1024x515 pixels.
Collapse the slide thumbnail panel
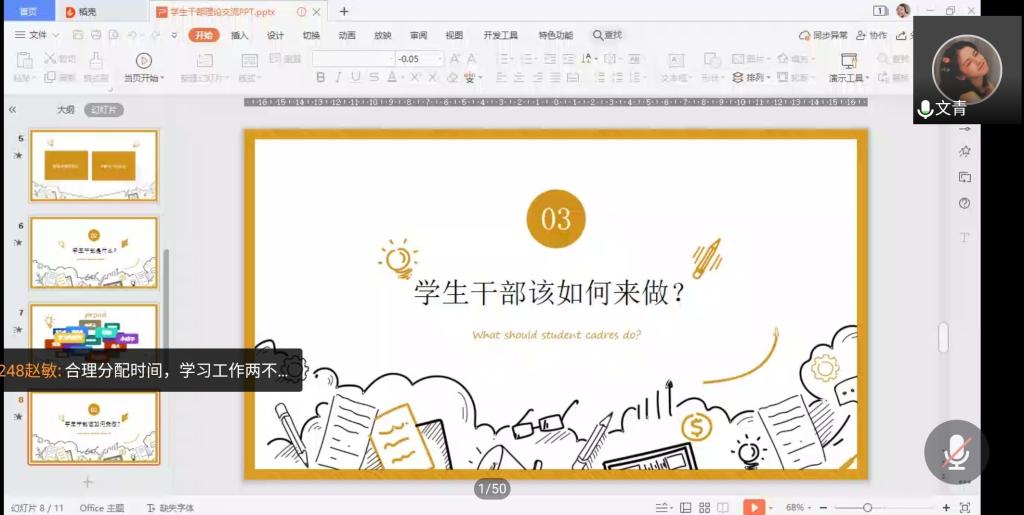[12, 110]
